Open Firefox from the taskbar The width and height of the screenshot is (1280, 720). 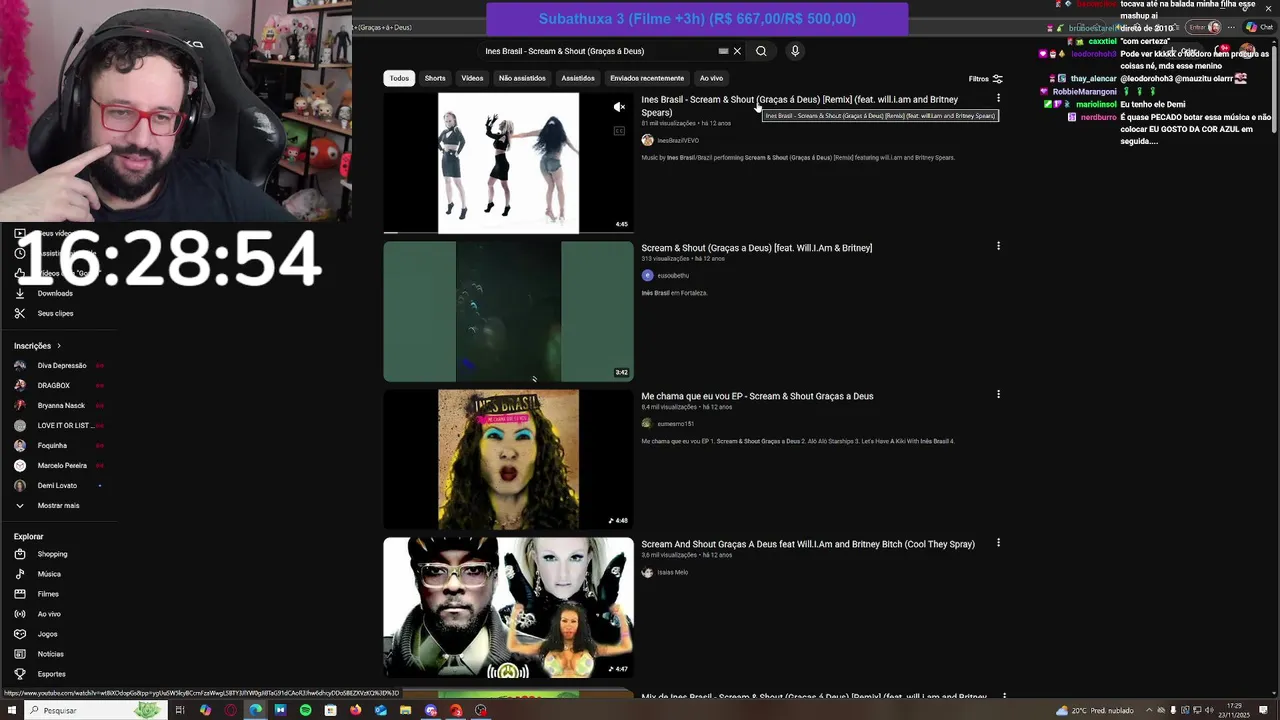click(355, 710)
